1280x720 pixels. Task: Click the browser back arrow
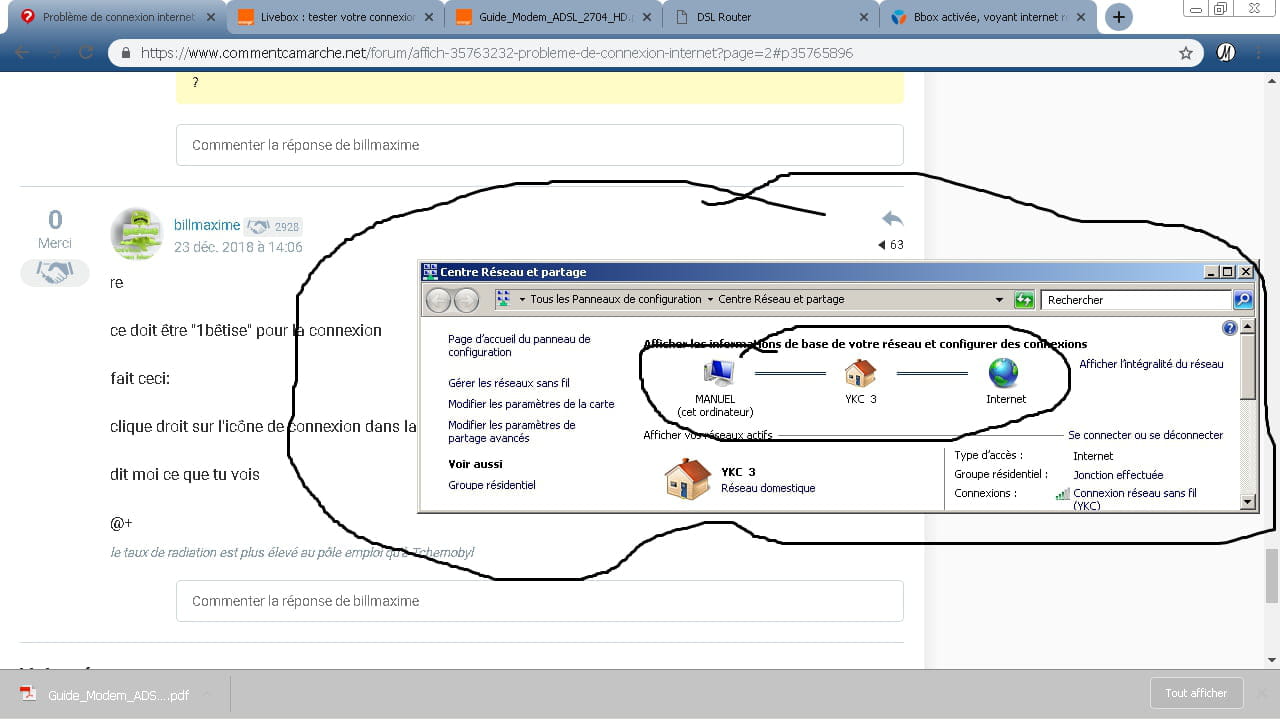click(22, 53)
